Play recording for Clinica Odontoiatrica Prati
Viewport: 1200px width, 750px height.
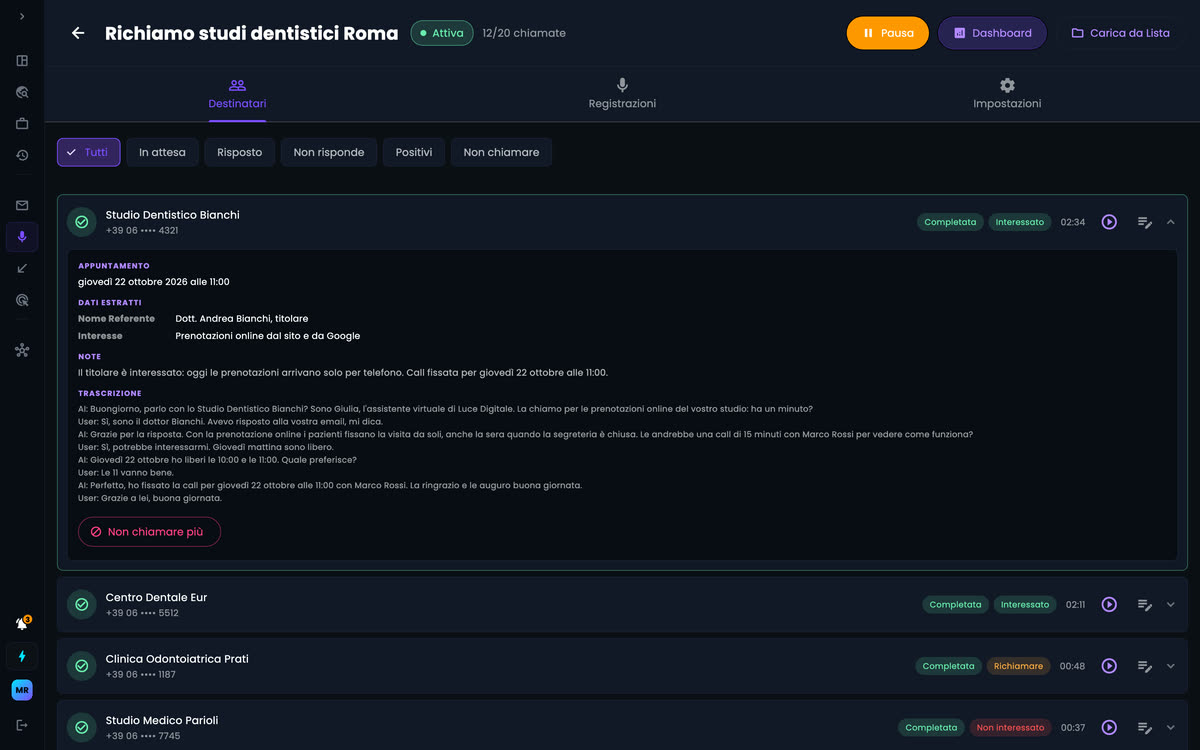[x=1109, y=666]
